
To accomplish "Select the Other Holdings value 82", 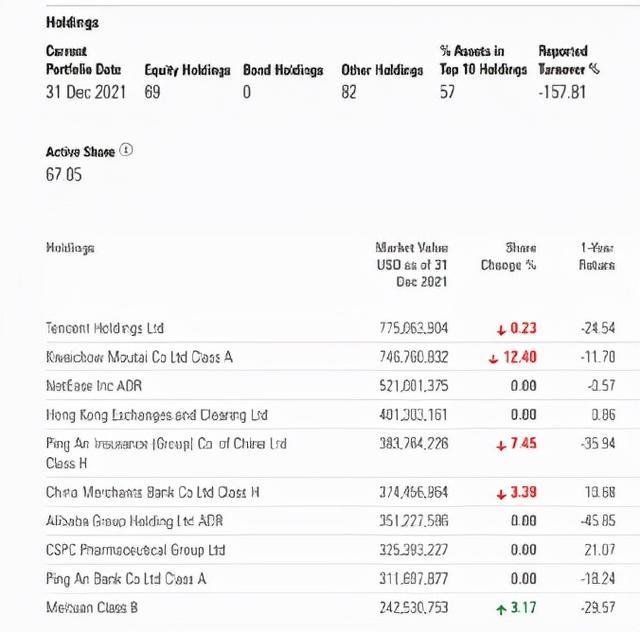I will point(349,92).
